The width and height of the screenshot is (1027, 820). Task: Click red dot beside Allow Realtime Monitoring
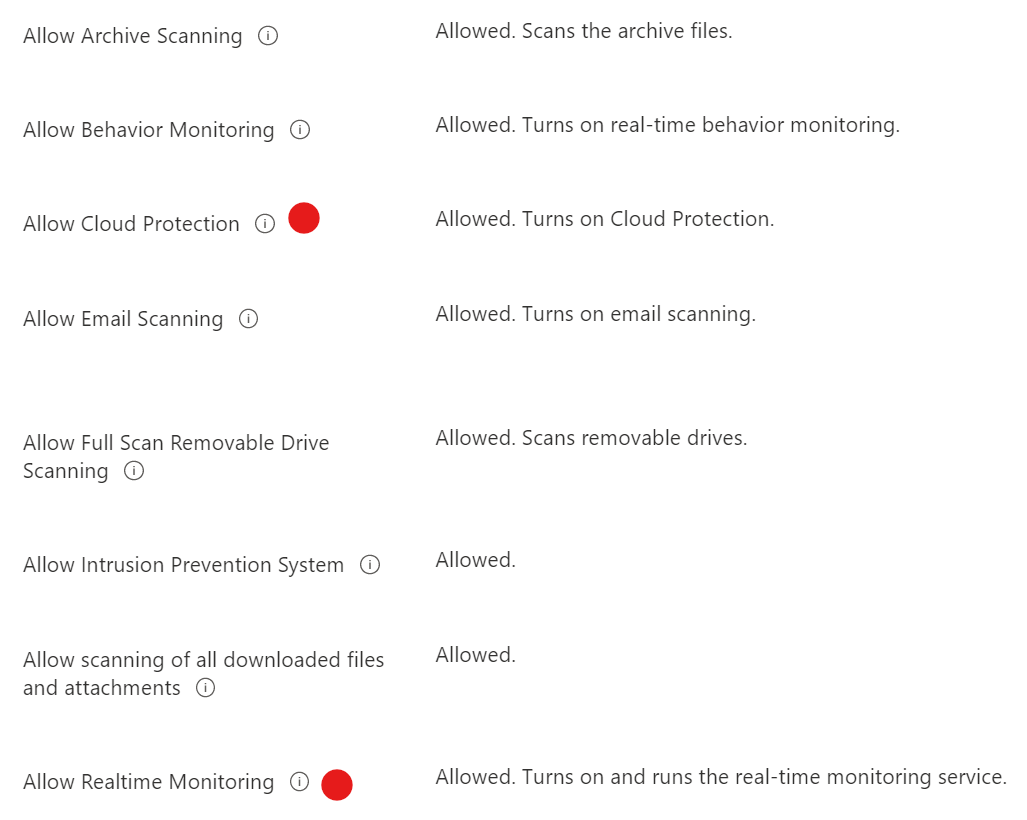click(337, 785)
